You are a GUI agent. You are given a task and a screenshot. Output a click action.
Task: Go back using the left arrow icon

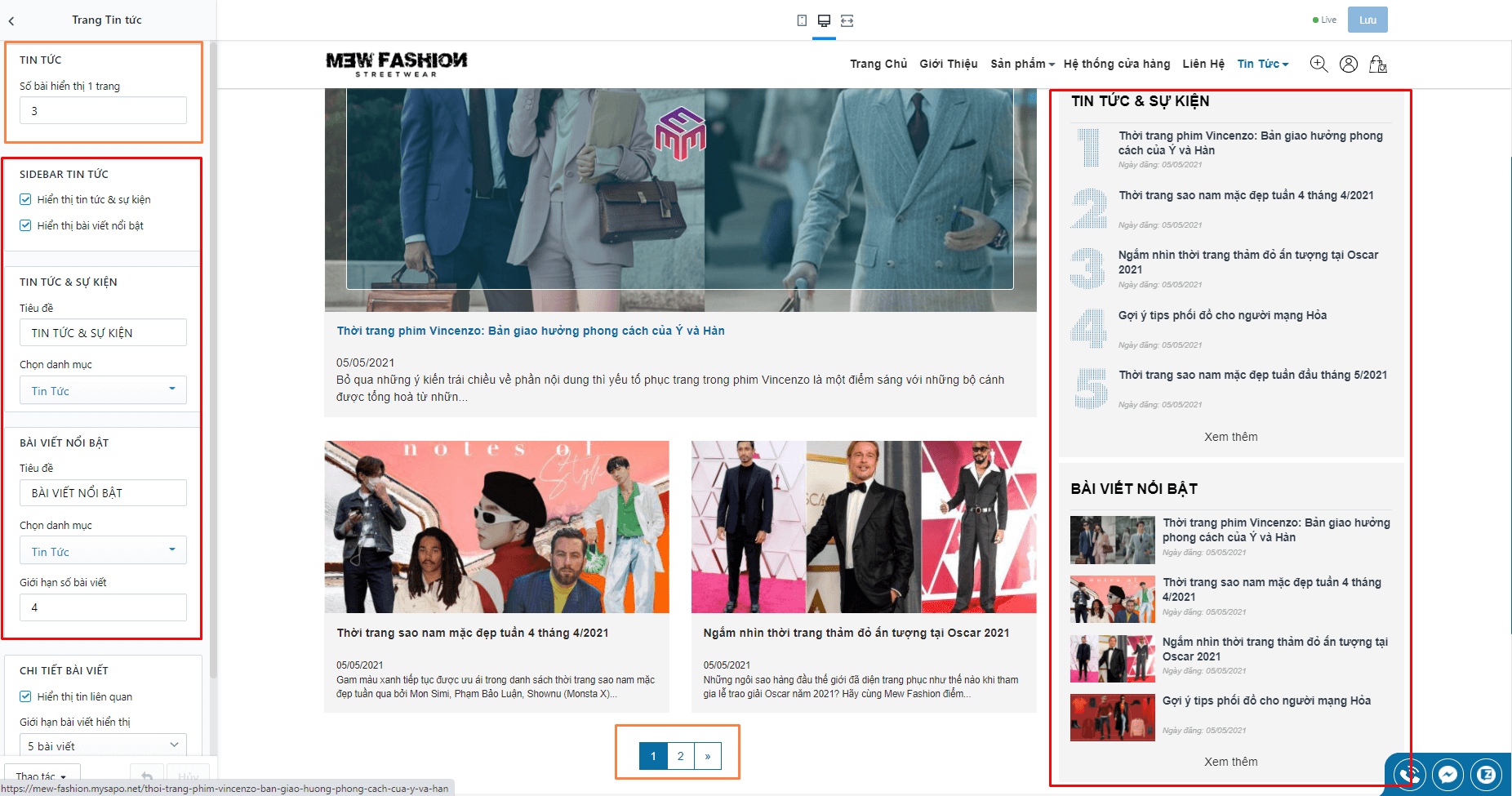pos(11,20)
